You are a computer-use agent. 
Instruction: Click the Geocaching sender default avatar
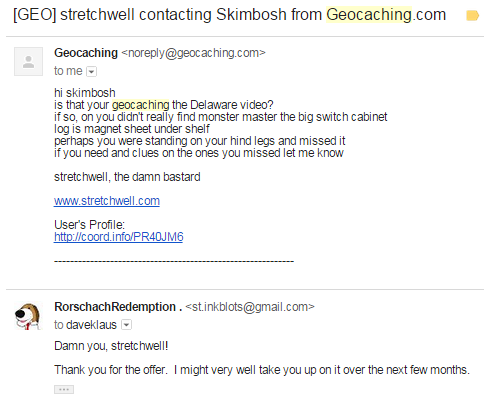28,62
